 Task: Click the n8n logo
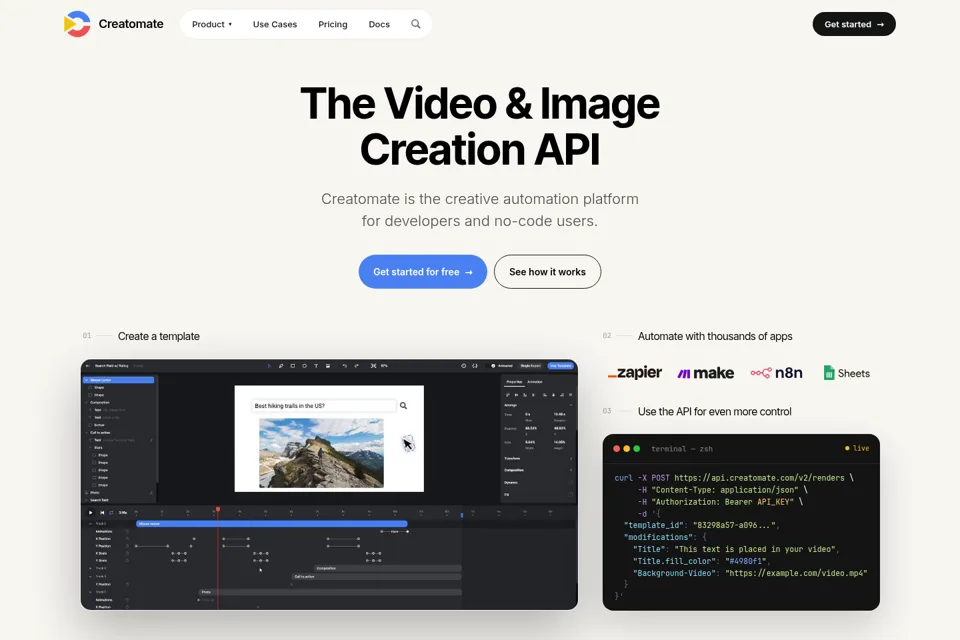[x=776, y=373]
